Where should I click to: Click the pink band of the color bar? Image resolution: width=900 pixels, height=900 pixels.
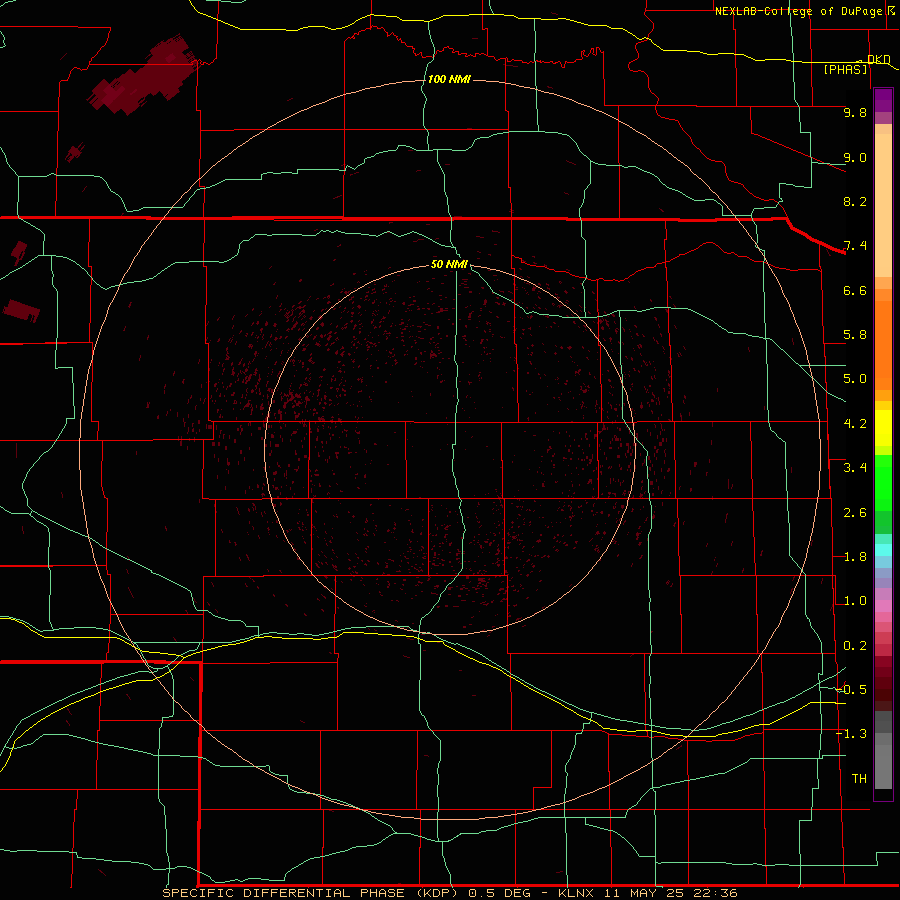(883, 606)
